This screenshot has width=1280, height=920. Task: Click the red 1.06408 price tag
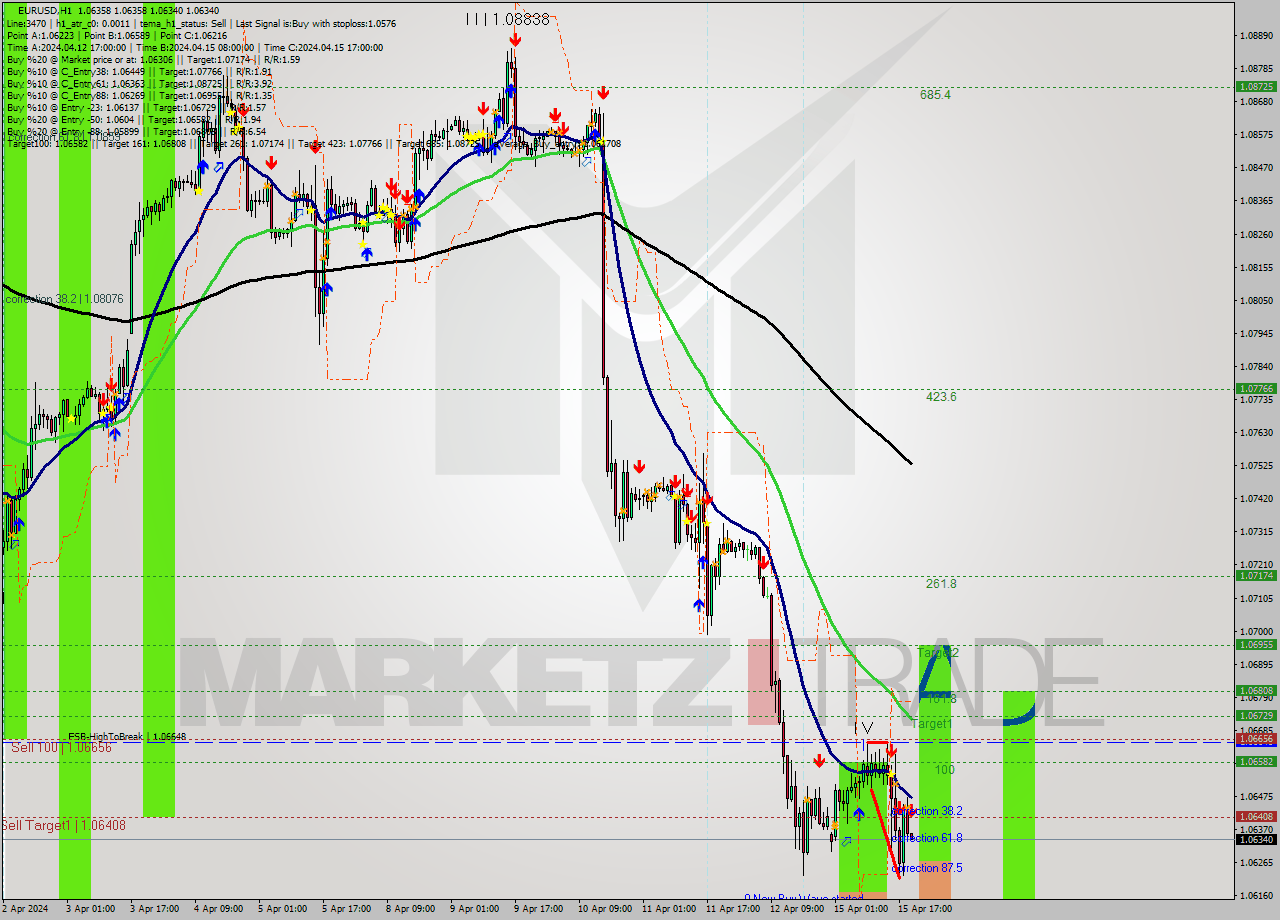tap(1256, 817)
